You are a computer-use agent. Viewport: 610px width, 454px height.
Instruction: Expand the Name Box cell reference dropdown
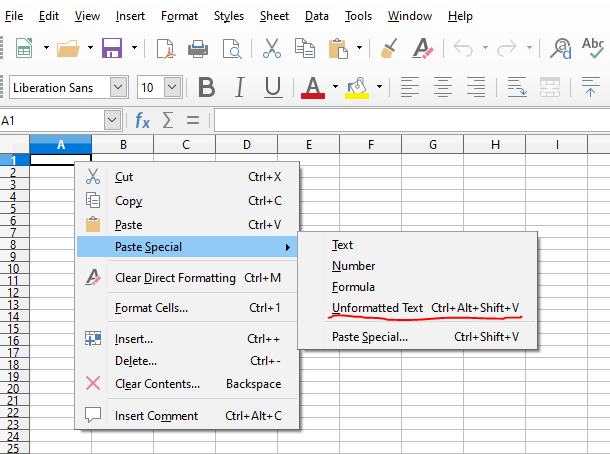click(x=112, y=121)
